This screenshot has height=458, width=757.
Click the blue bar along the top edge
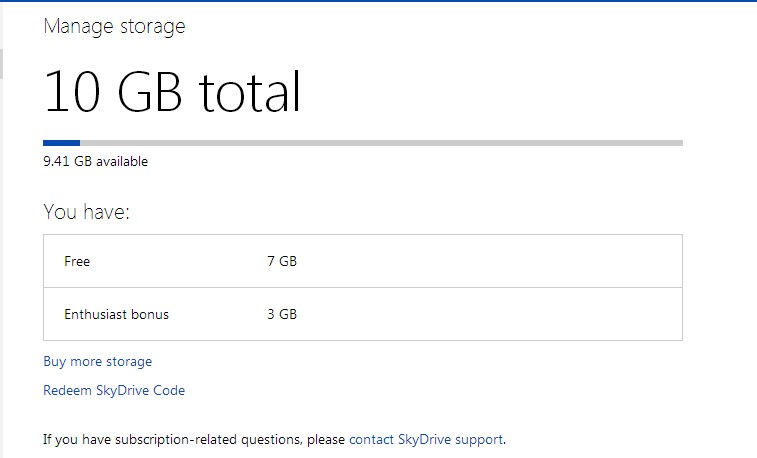378,1
